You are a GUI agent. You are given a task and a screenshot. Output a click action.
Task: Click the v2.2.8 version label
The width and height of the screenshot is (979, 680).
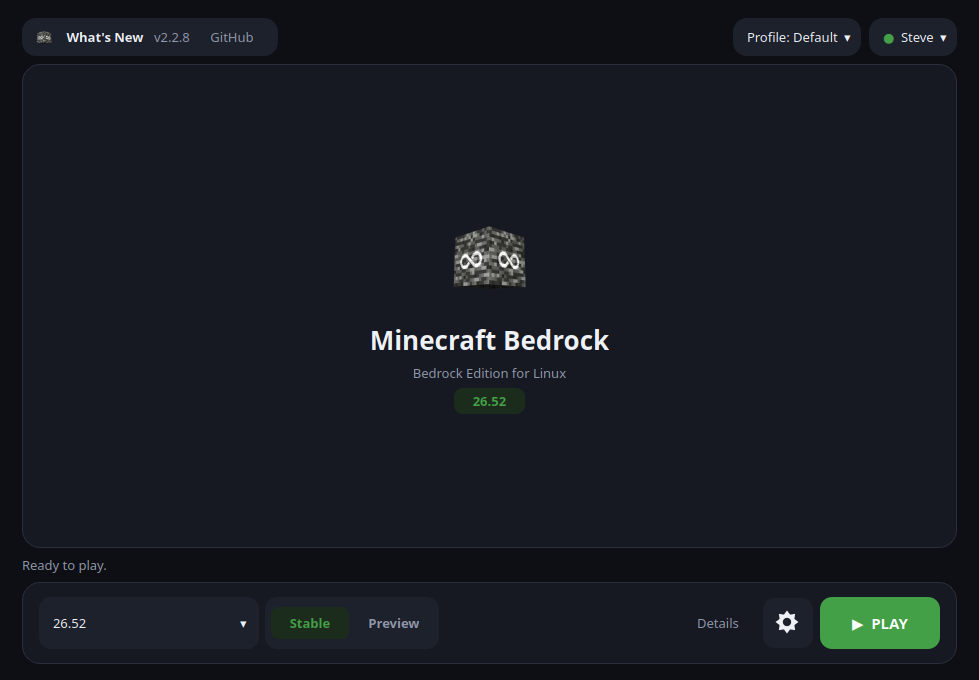(x=172, y=37)
